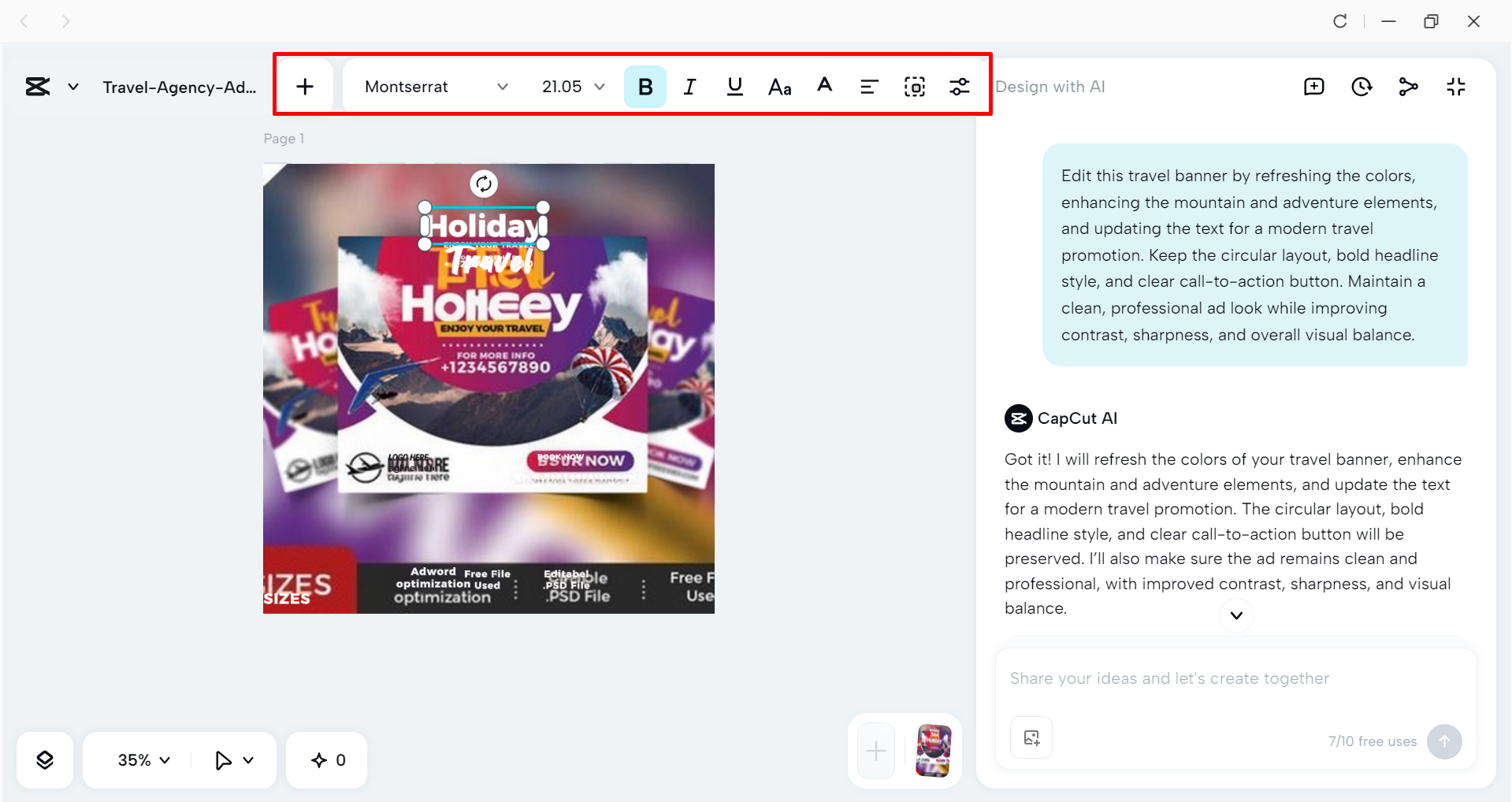Start a new AI chat
This screenshot has width=1512, height=802.
[1314, 87]
